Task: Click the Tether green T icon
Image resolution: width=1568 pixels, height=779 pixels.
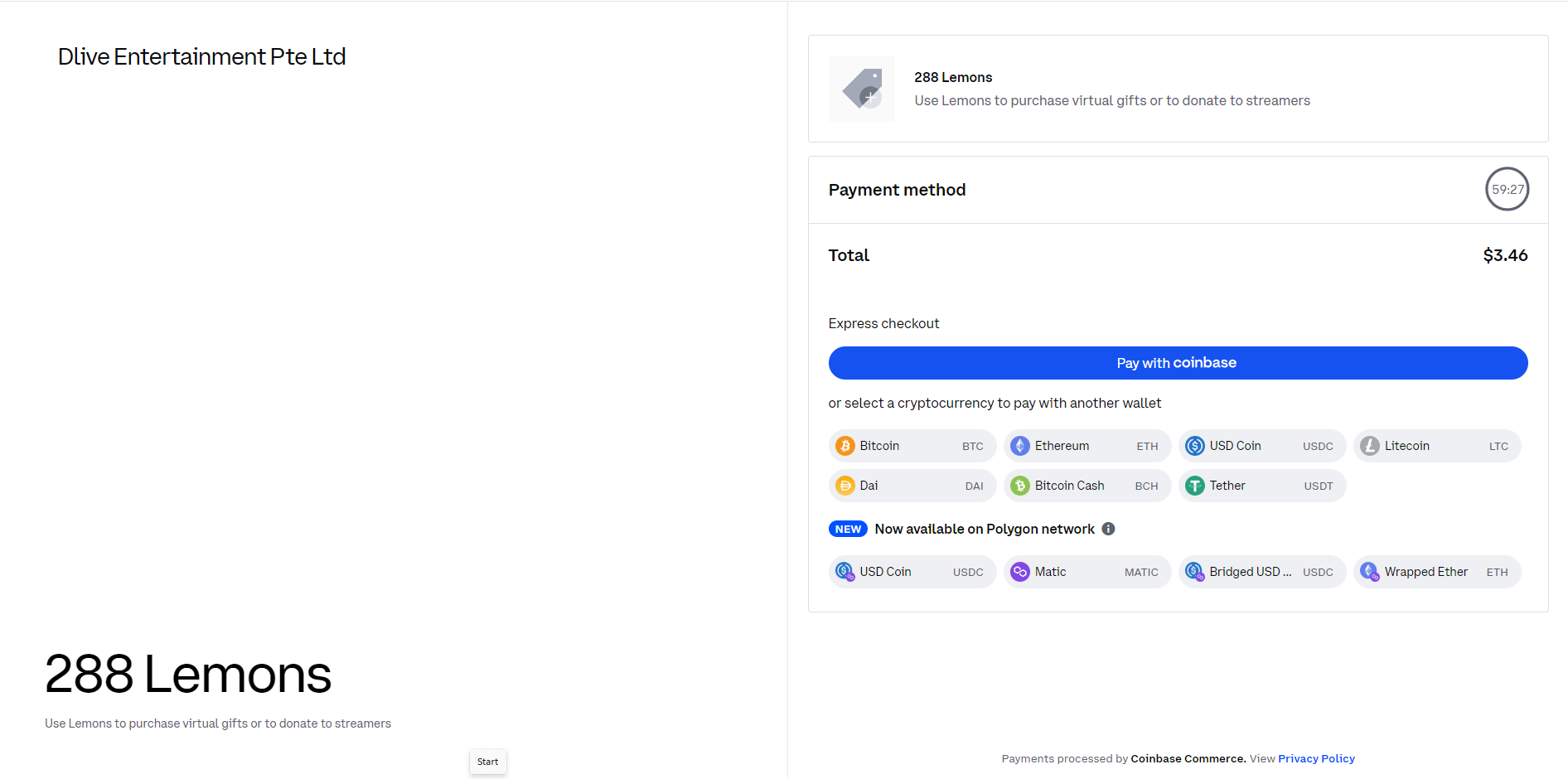Action: tap(1195, 486)
